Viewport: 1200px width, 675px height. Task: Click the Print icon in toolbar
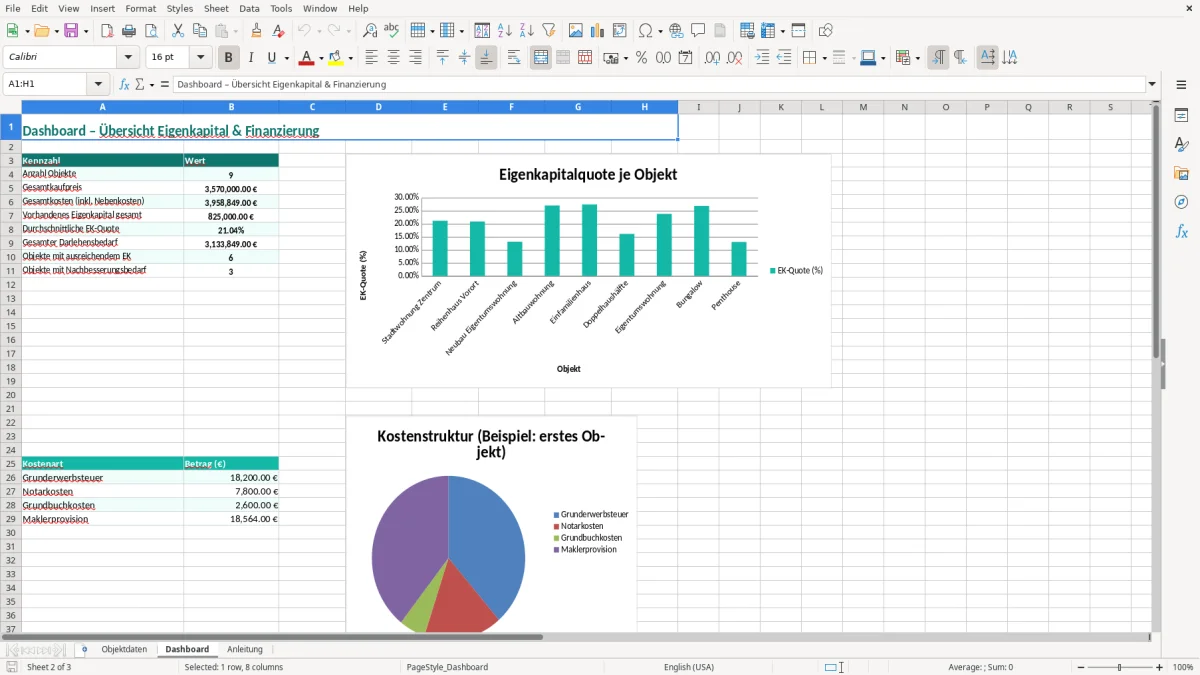(x=129, y=31)
